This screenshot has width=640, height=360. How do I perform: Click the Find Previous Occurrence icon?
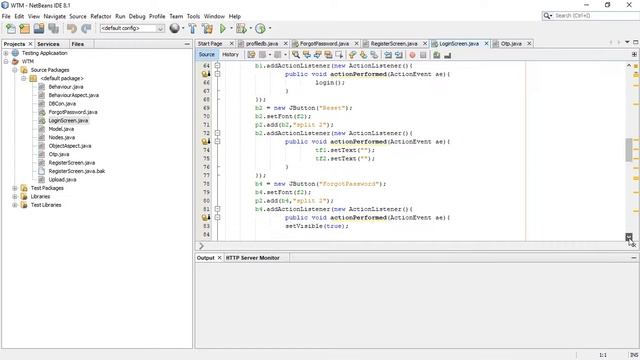point(307,55)
